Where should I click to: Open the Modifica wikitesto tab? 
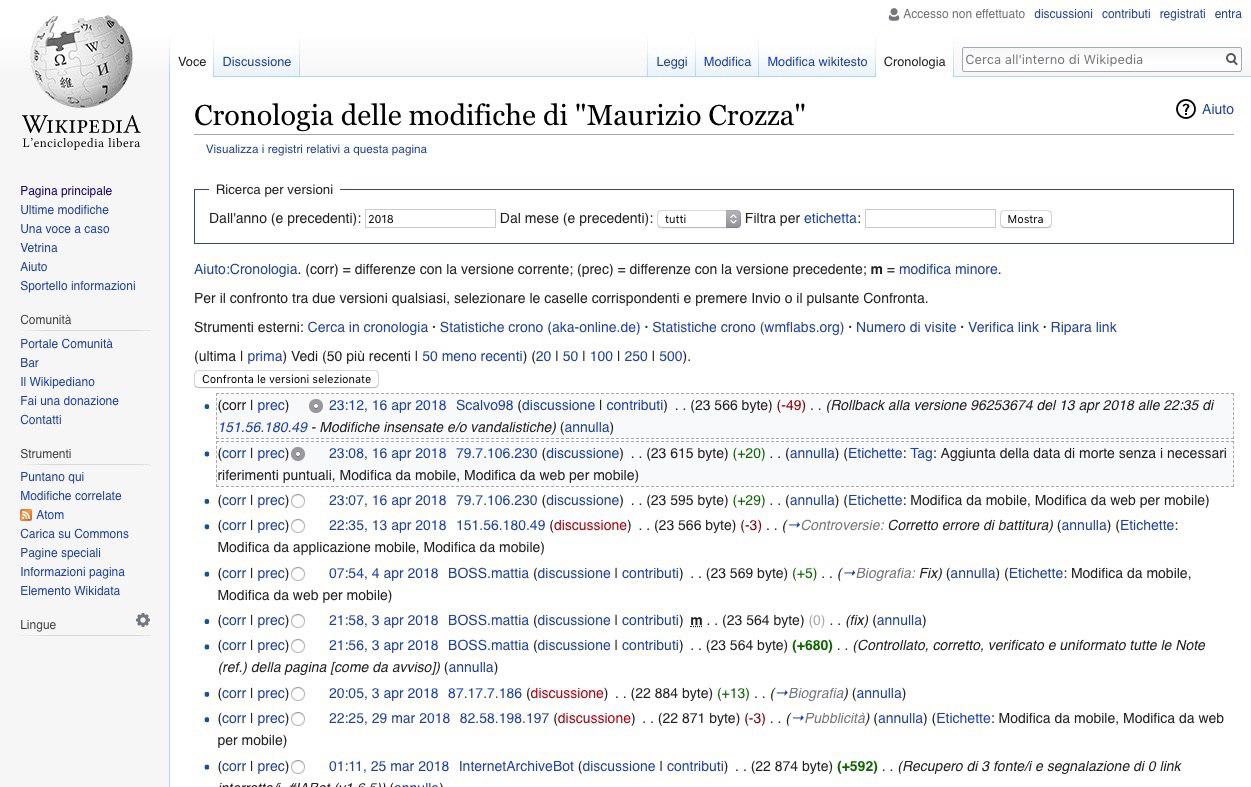point(817,62)
